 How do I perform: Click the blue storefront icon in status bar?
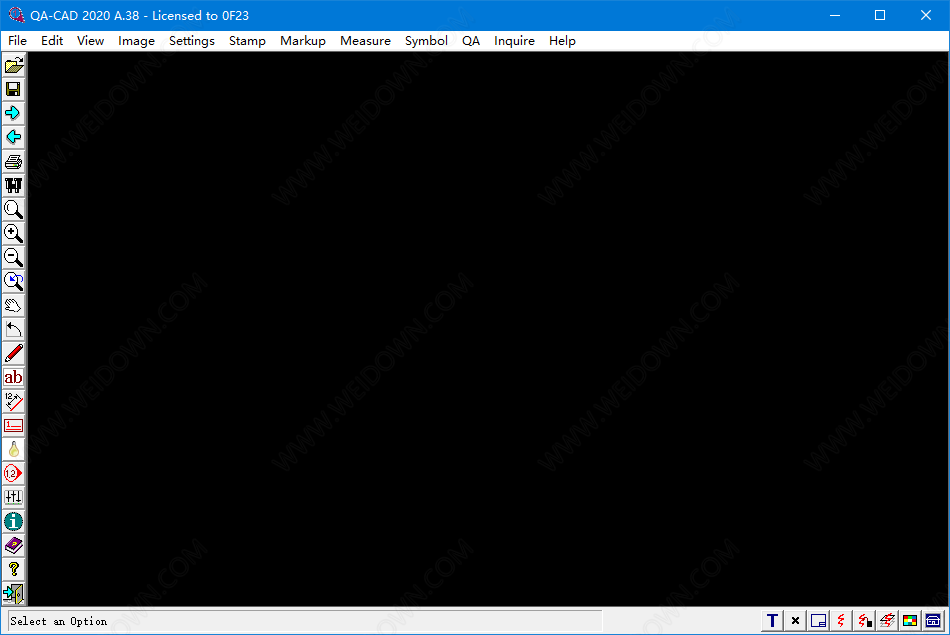tap(933, 620)
